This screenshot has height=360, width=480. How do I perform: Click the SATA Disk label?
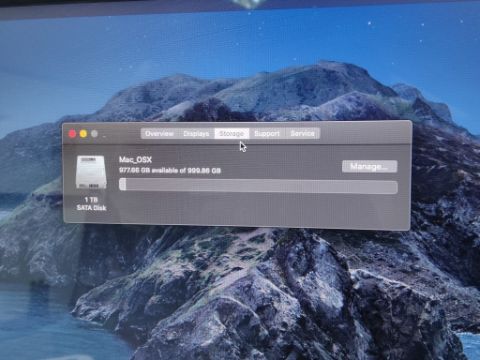(x=91, y=208)
